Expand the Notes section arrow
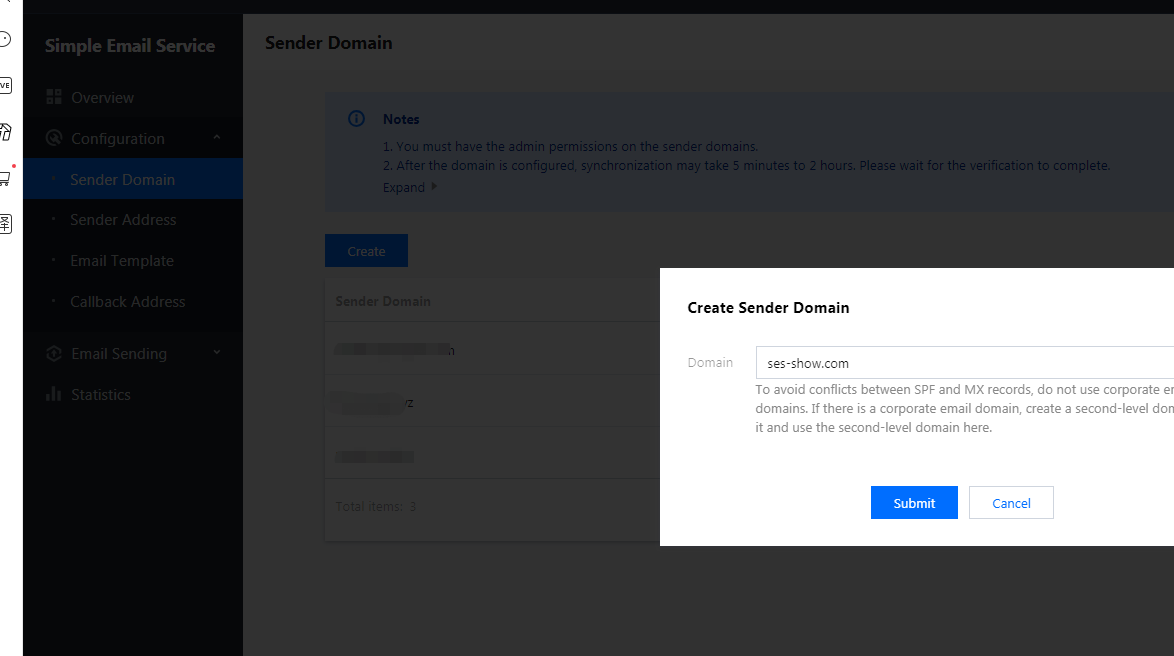The width and height of the screenshot is (1174, 656). (434, 187)
